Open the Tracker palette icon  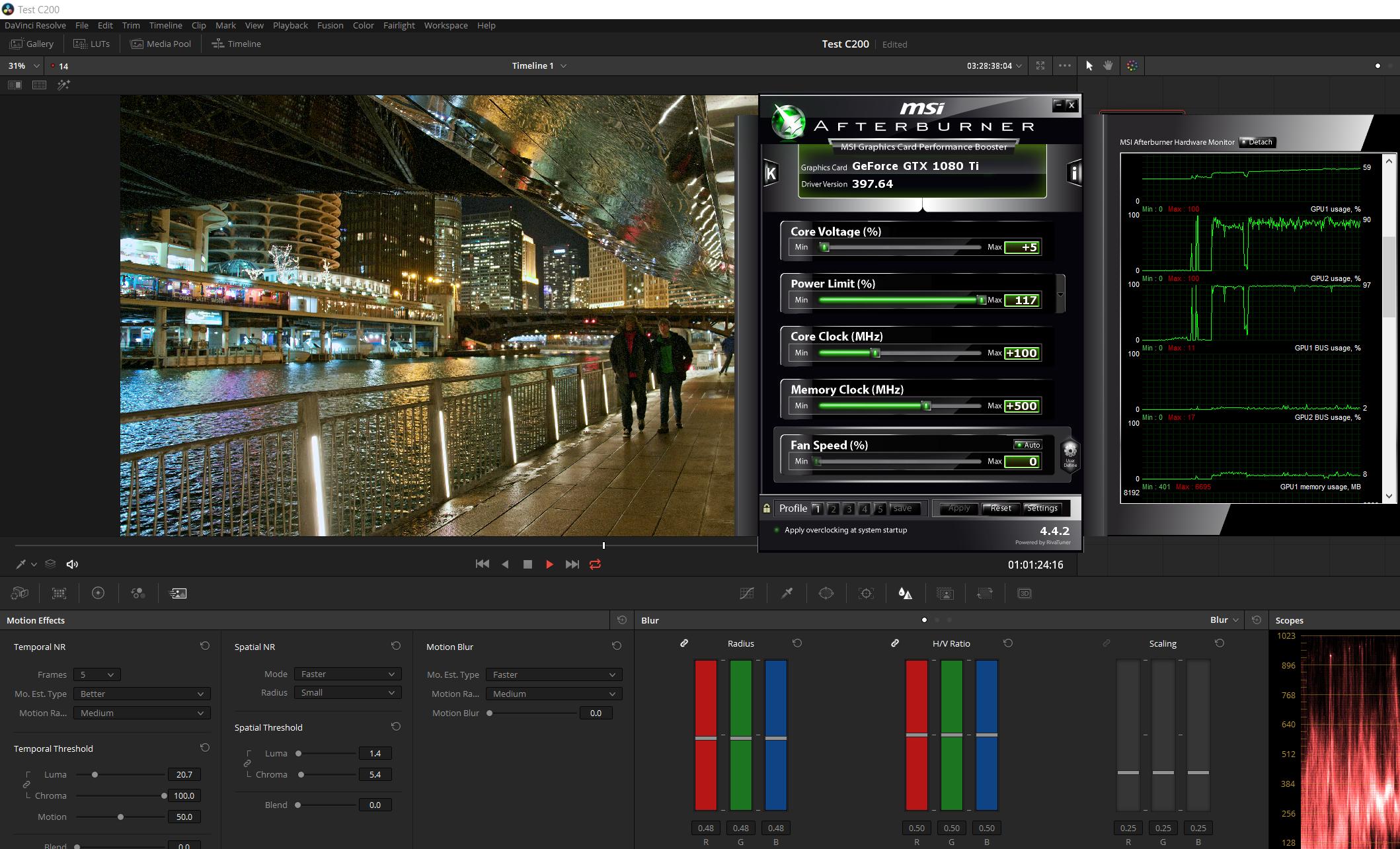click(866, 593)
